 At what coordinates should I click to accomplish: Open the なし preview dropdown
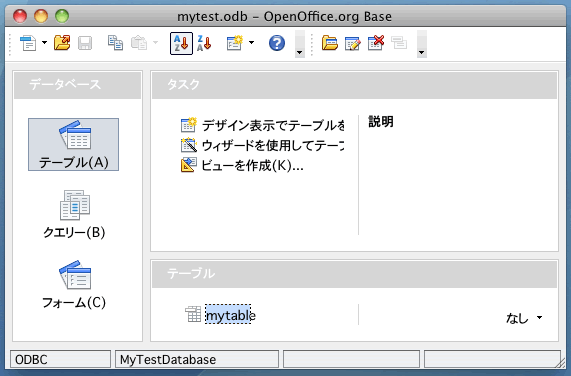click(524, 318)
